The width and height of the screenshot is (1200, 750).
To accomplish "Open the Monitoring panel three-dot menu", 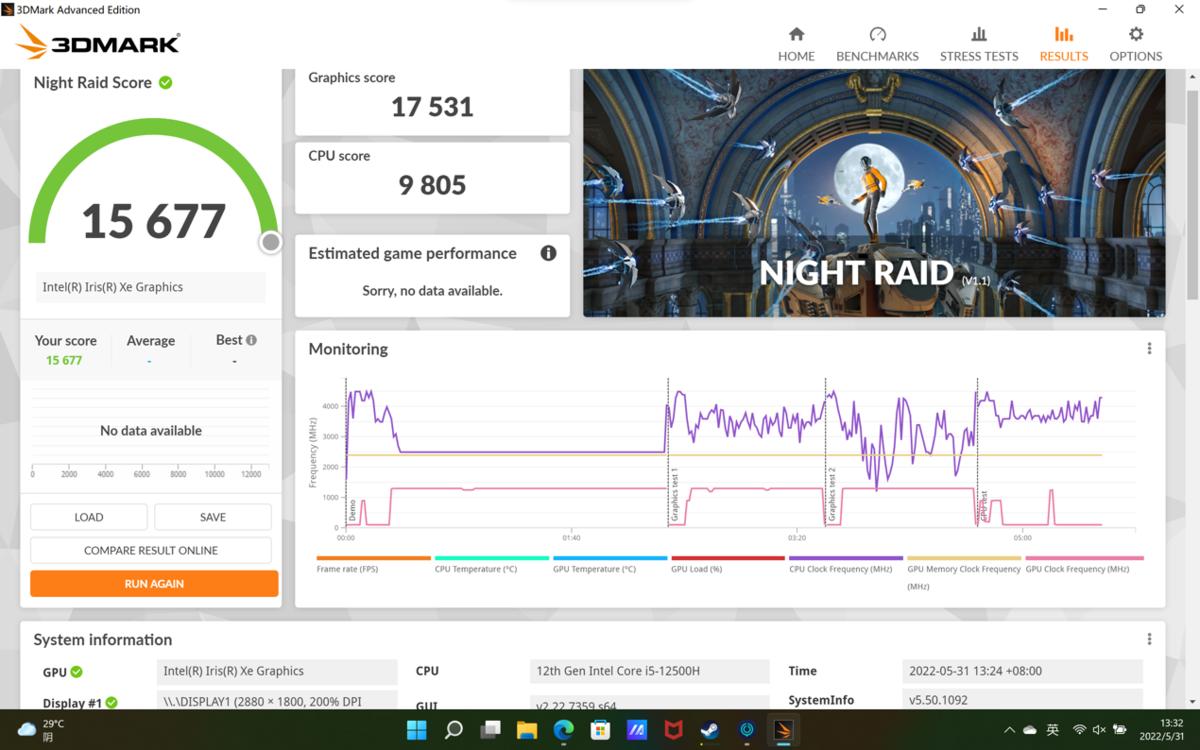I will pos(1149,348).
